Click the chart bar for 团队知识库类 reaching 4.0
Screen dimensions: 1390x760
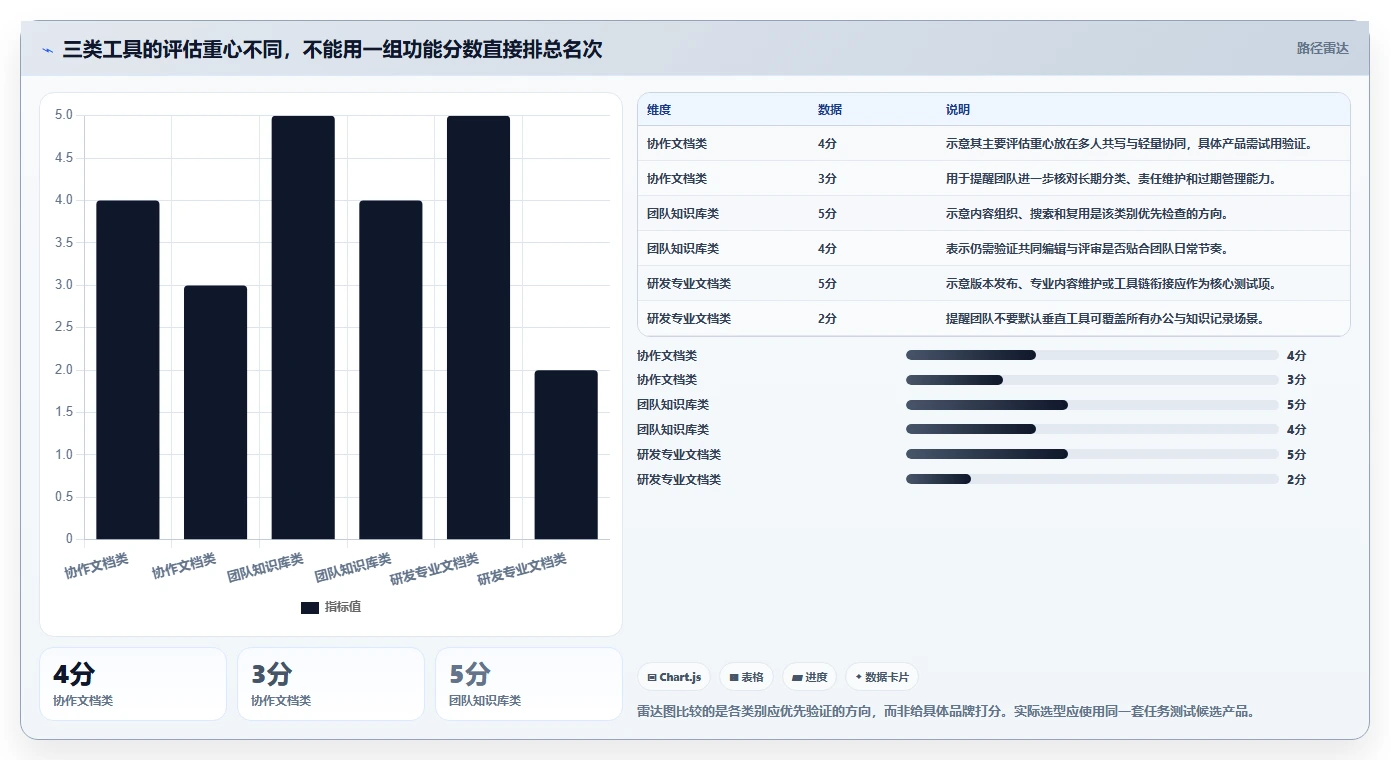(391, 370)
